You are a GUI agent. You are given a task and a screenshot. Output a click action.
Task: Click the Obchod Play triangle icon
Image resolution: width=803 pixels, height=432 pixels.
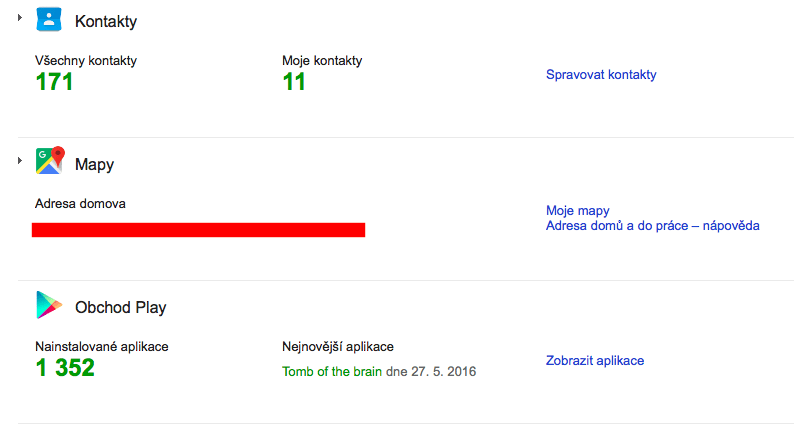49,305
